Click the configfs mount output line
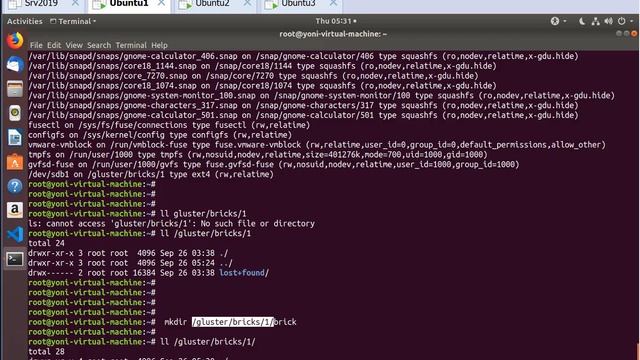The width and height of the screenshot is (640, 360). pos(160,135)
